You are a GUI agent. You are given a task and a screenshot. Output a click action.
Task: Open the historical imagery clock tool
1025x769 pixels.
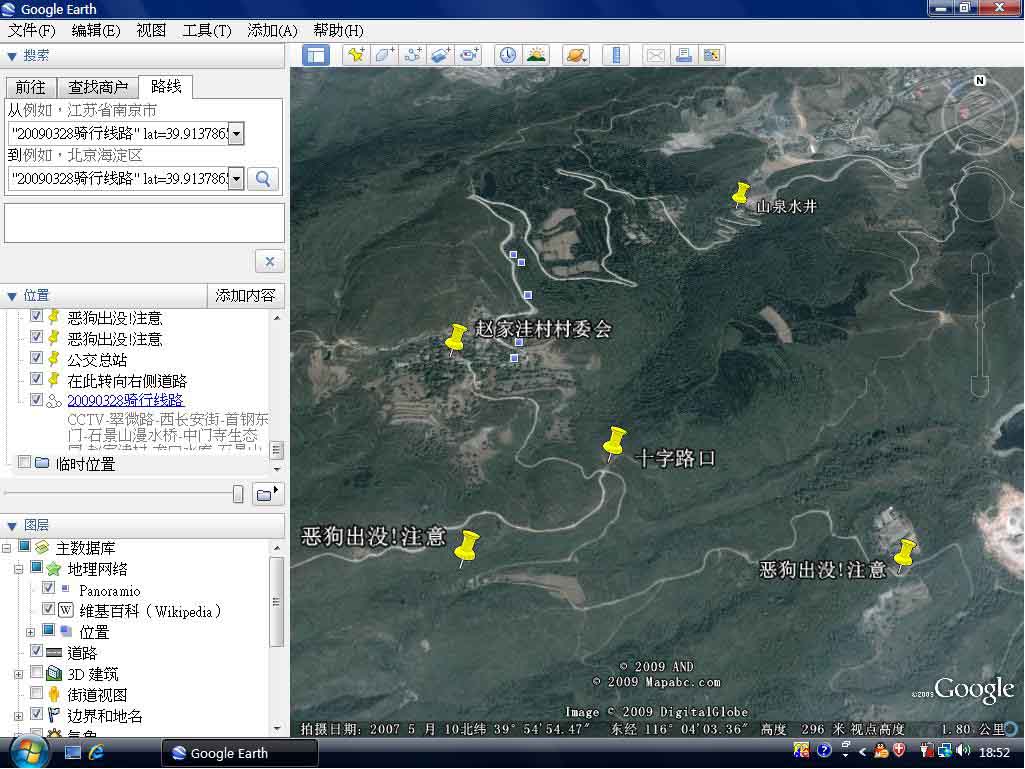(508, 55)
